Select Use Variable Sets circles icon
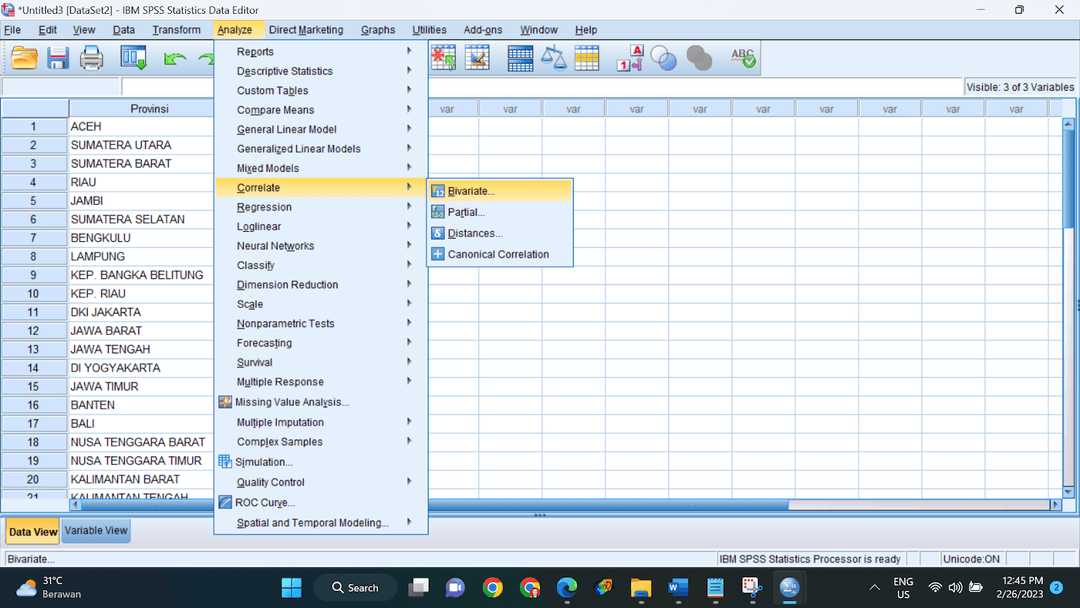Image resolution: width=1080 pixels, height=608 pixels. tap(663, 58)
